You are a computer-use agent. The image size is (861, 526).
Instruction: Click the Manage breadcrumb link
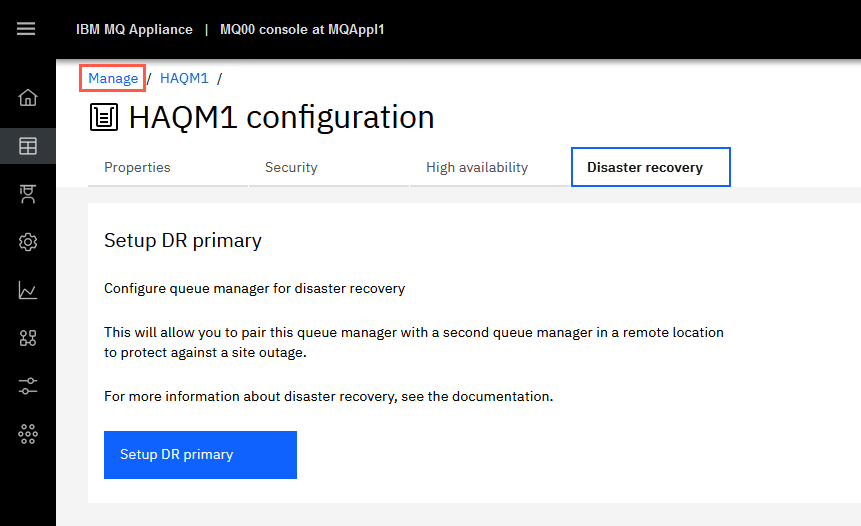pos(113,79)
